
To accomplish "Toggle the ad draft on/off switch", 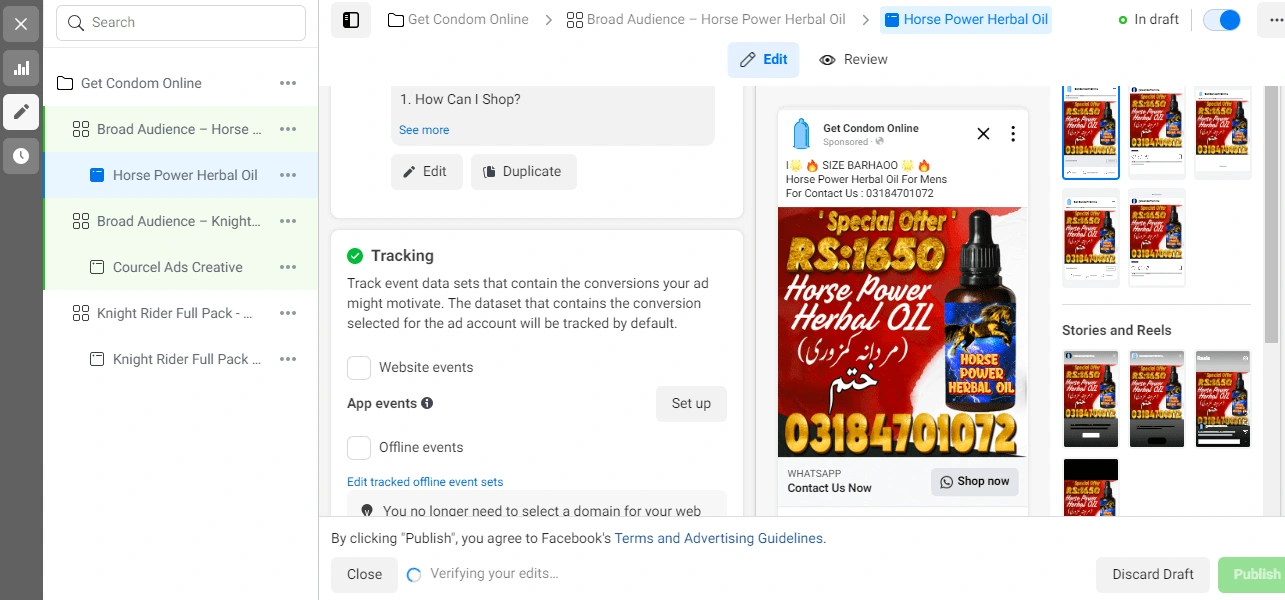I will [1221, 20].
